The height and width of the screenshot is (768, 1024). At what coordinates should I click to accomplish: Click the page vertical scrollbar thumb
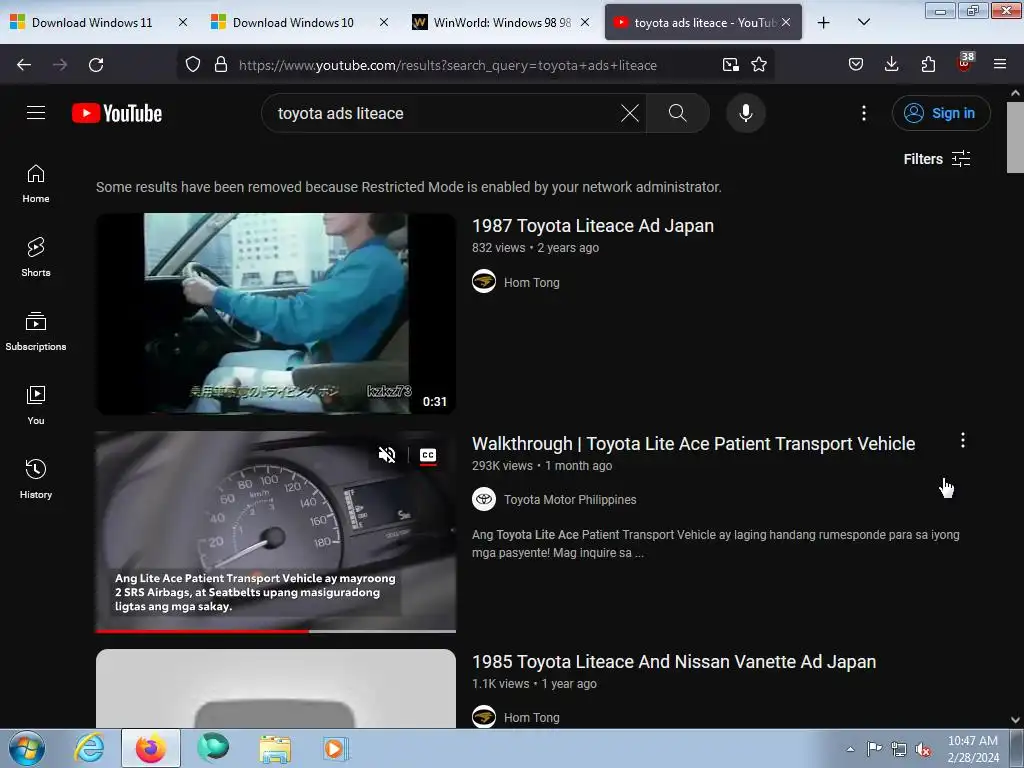click(x=1015, y=137)
